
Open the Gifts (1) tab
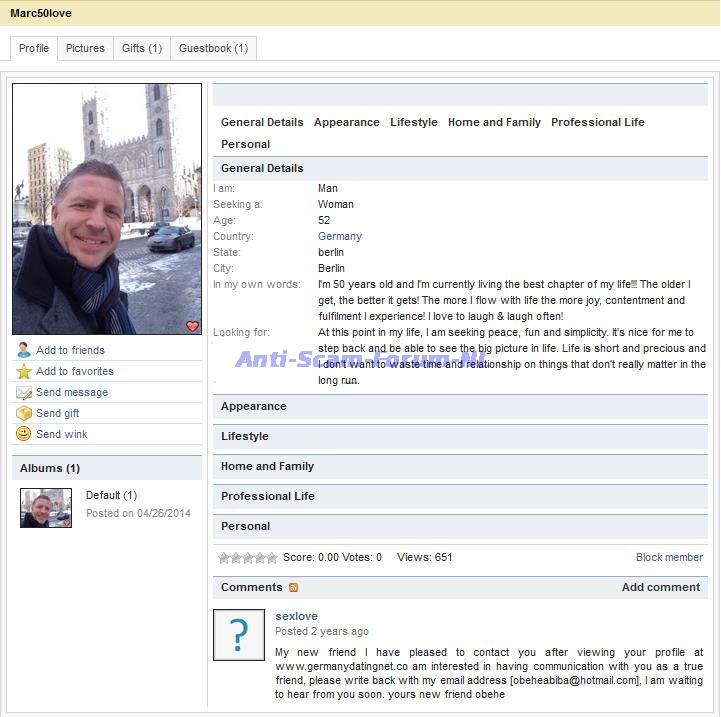click(x=142, y=48)
